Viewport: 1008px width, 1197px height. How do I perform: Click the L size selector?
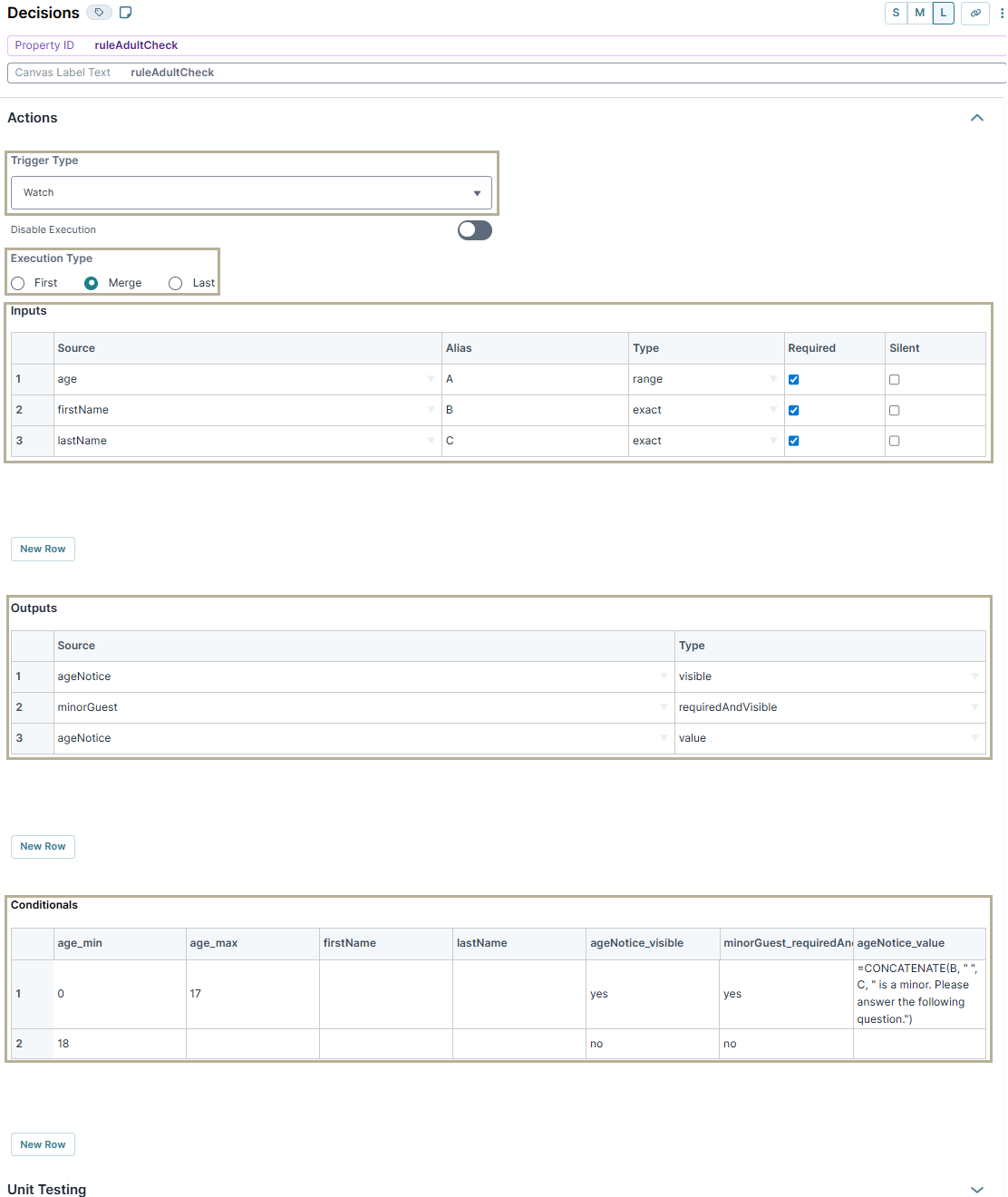(x=943, y=13)
